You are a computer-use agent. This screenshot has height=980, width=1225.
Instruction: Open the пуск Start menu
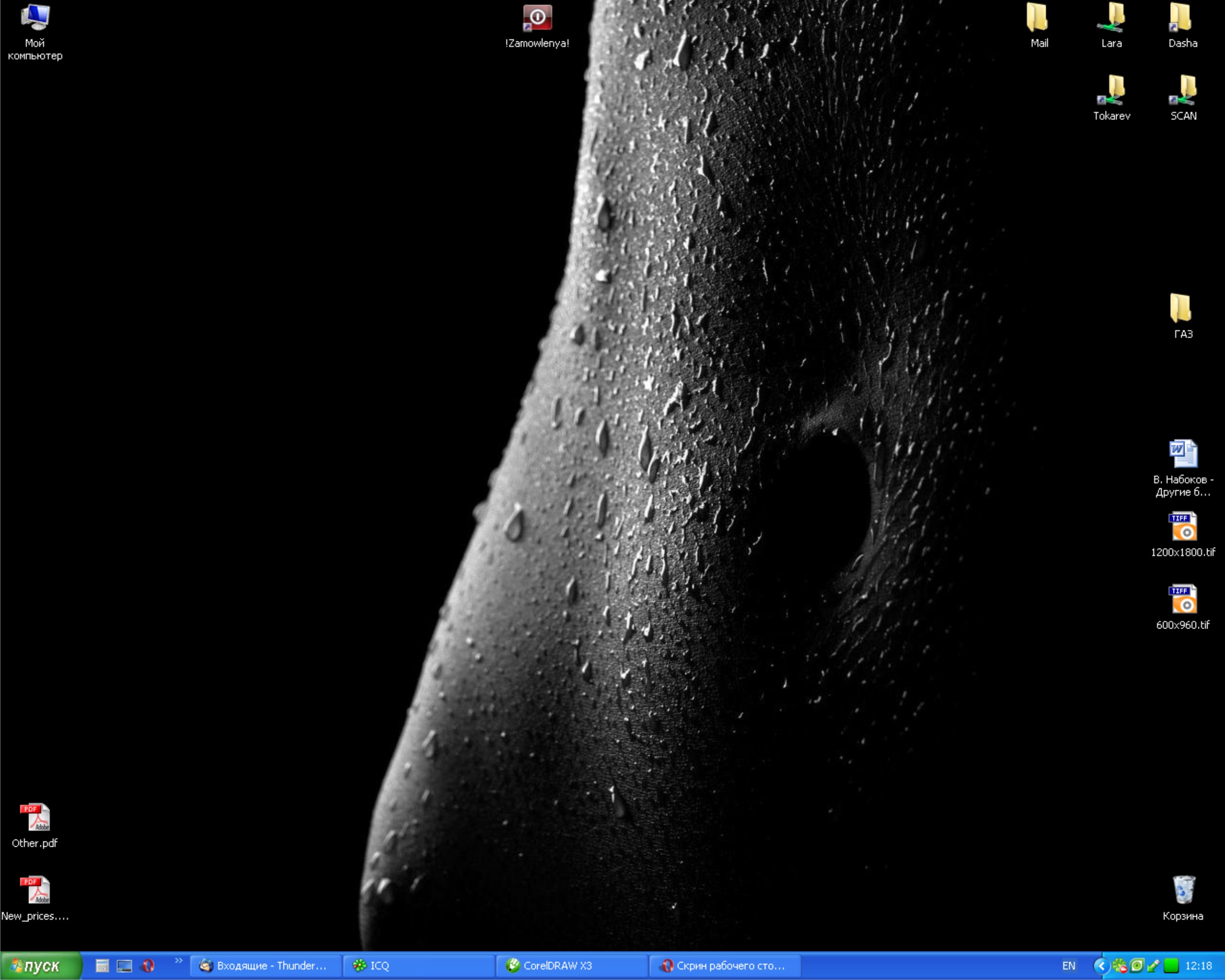(40, 966)
